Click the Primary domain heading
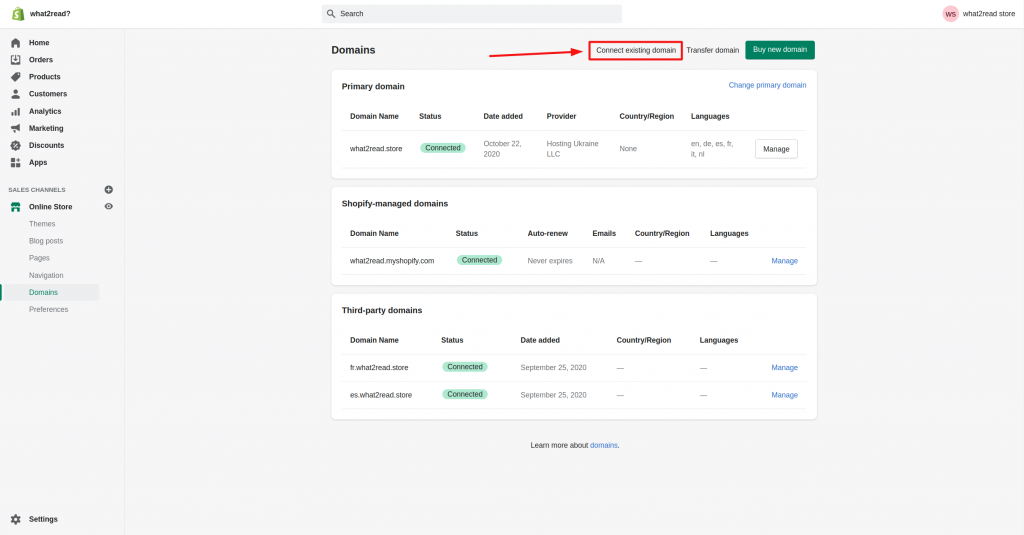Screen dimensions: 1024x535 coord(373,86)
